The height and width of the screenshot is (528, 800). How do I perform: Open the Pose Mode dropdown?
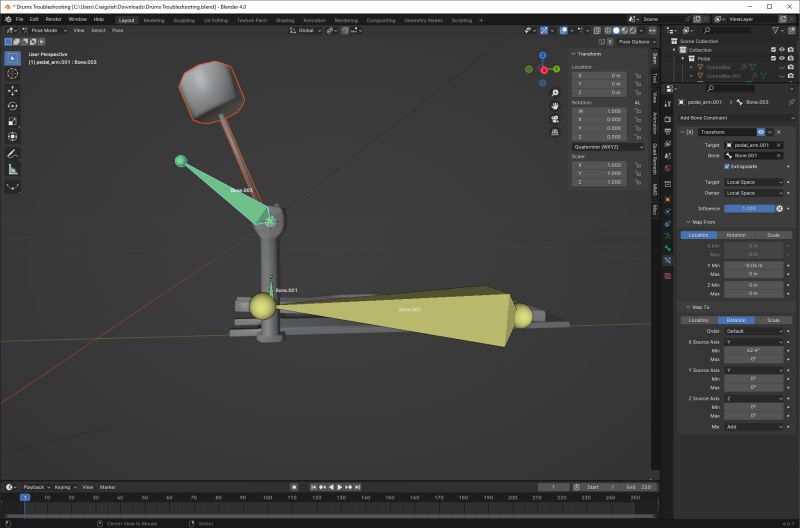point(45,31)
